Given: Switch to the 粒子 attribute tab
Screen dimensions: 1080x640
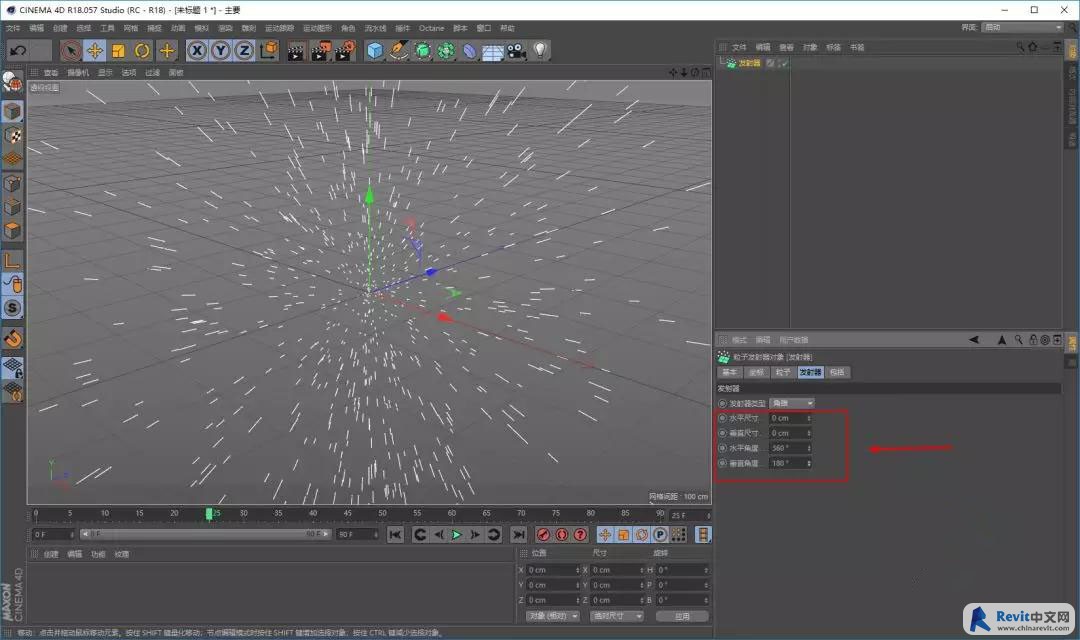Looking at the screenshot, I should pyautogui.click(x=782, y=373).
